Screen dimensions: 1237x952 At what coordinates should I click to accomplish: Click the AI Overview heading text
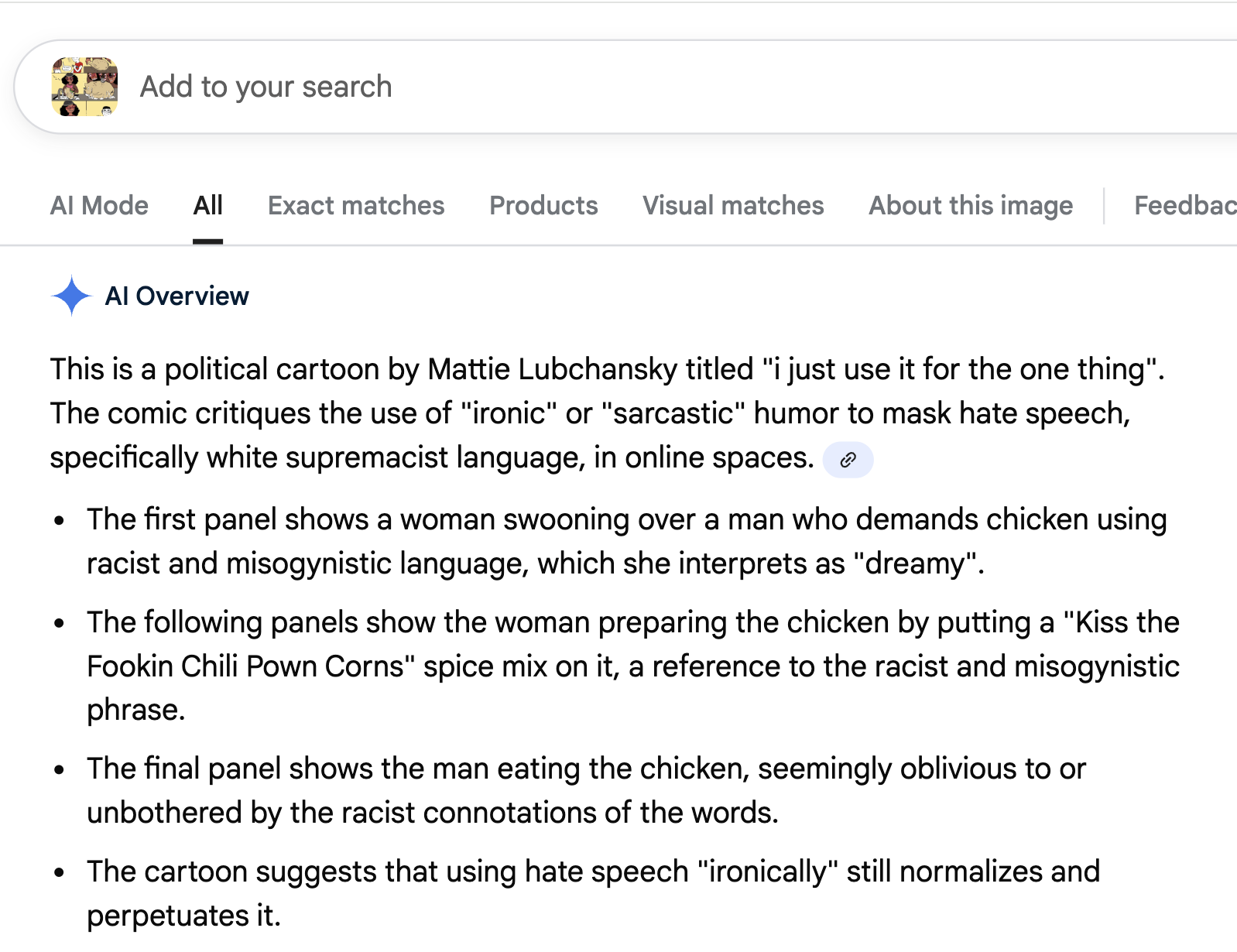[177, 296]
